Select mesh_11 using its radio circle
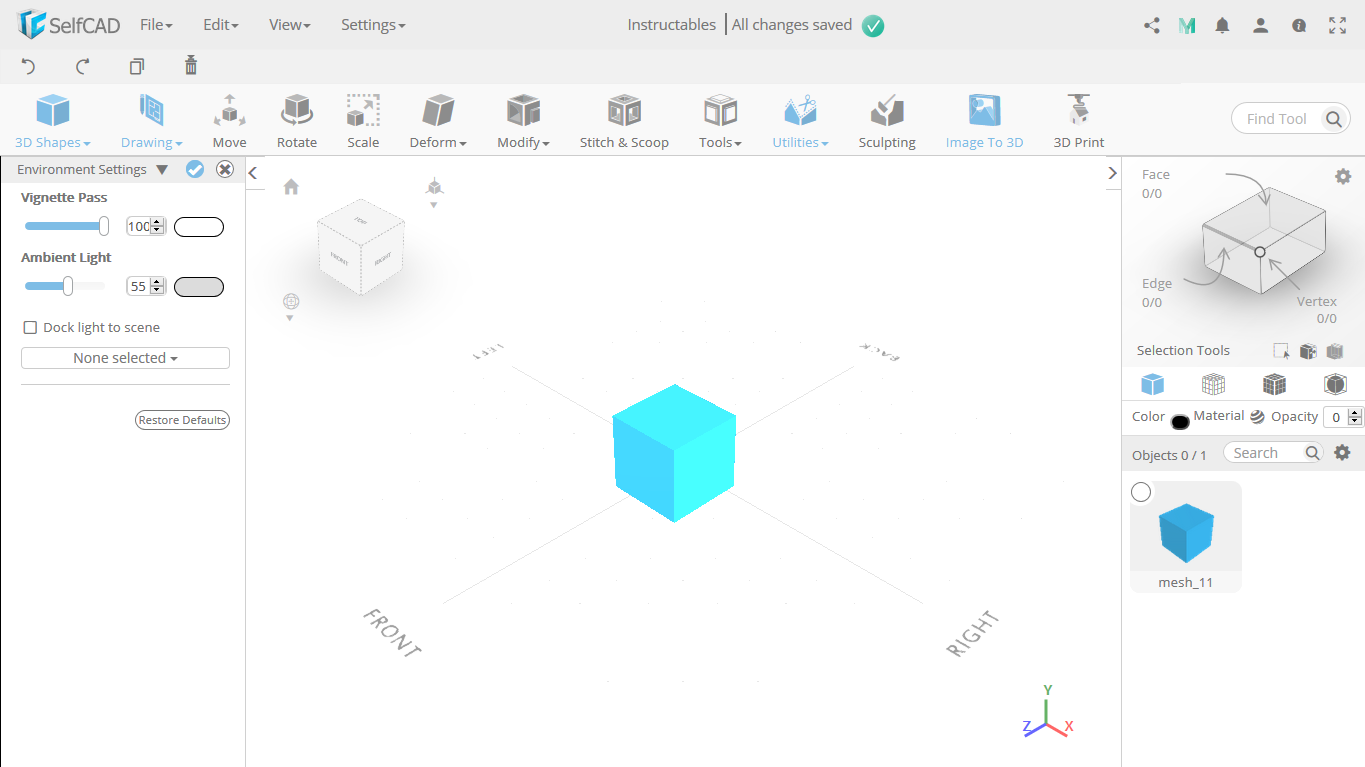 1141,492
